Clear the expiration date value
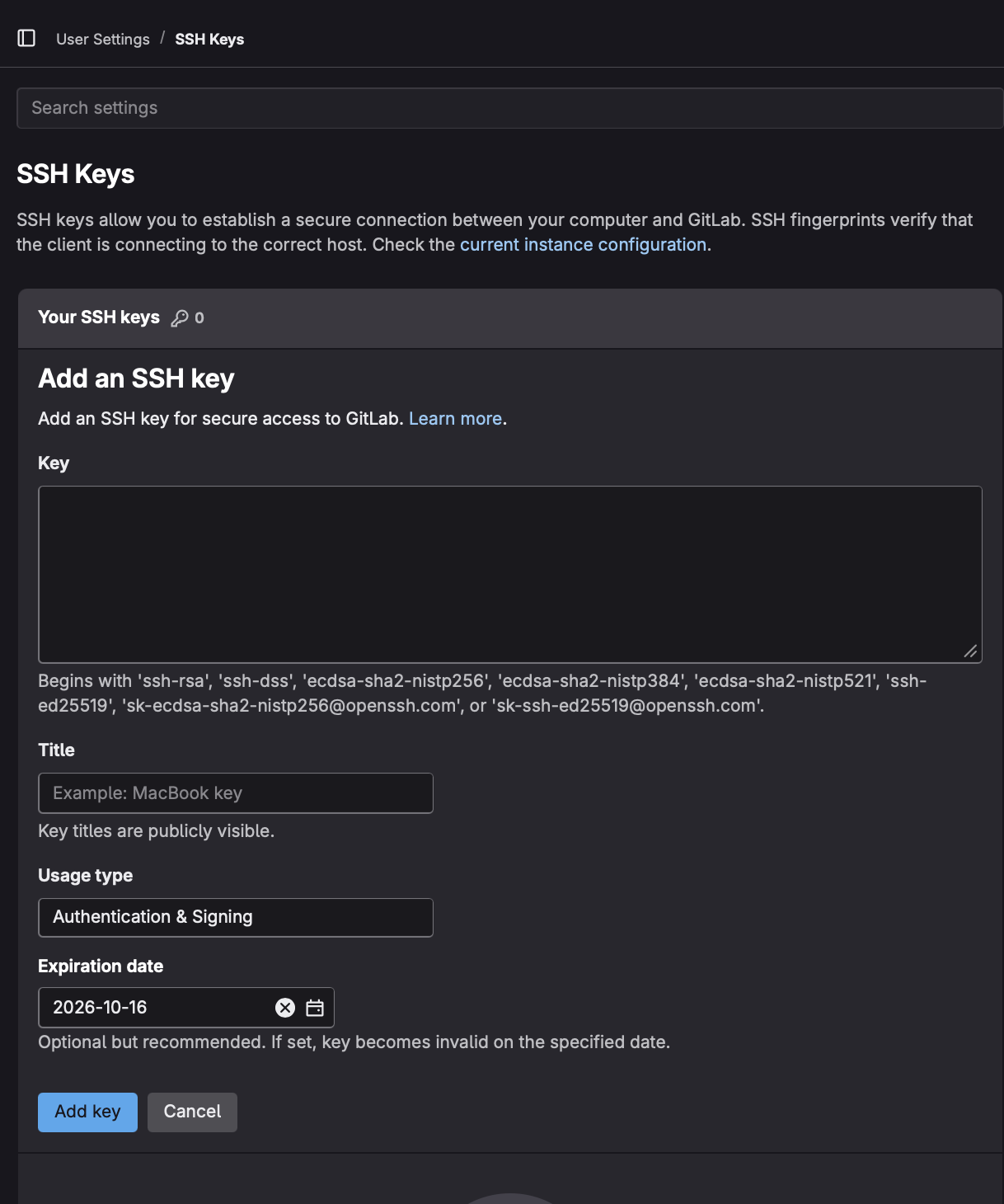 (x=285, y=1008)
